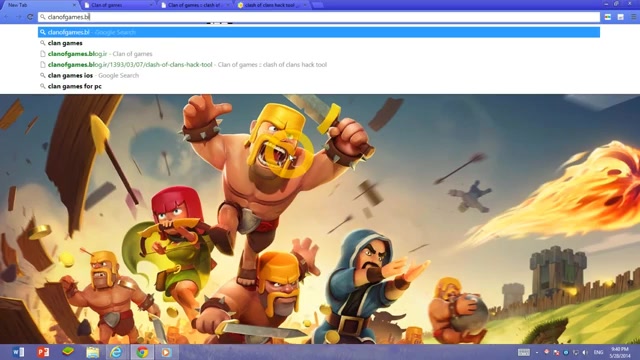Click the blue round tray icon
This screenshot has width=640, height=360.
pyautogui.click(x=566, y=352)
